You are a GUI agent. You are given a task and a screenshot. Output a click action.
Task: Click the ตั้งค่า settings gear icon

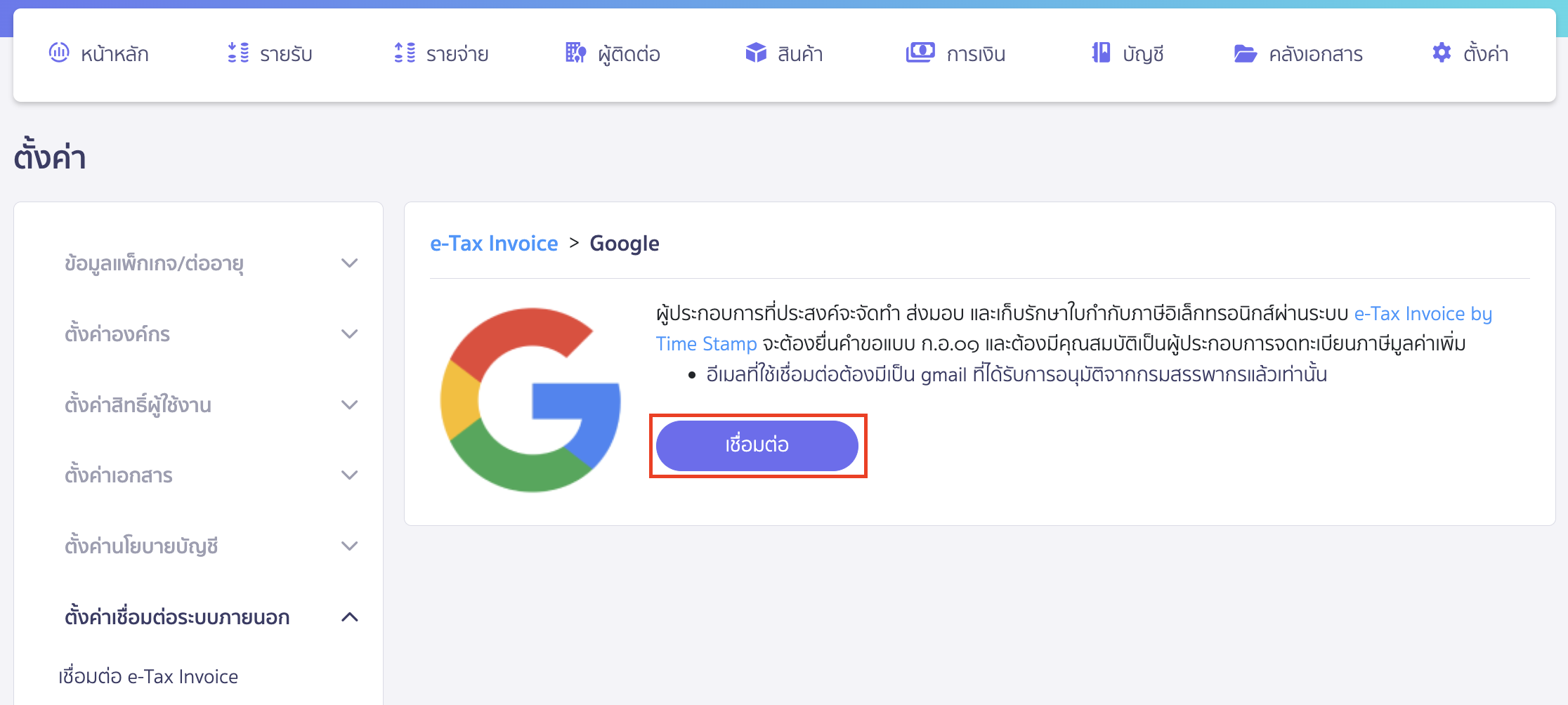(1441, 53)
